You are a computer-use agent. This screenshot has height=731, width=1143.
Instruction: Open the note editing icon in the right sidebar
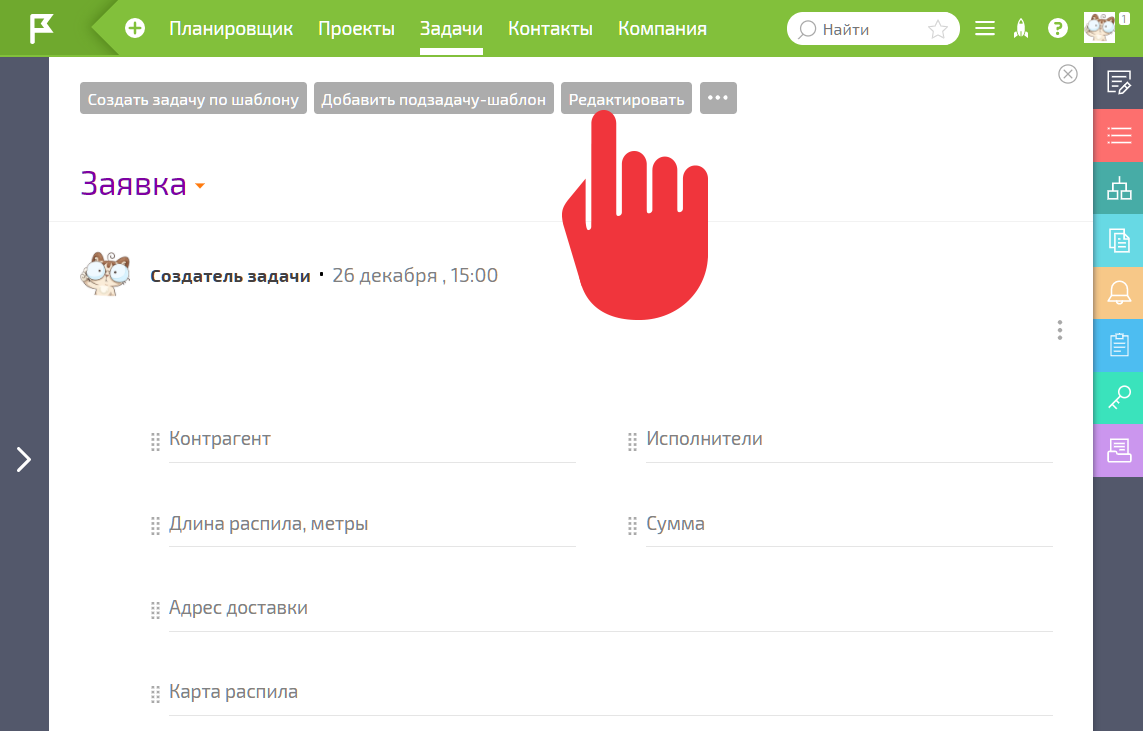(x=1118, y=82)
